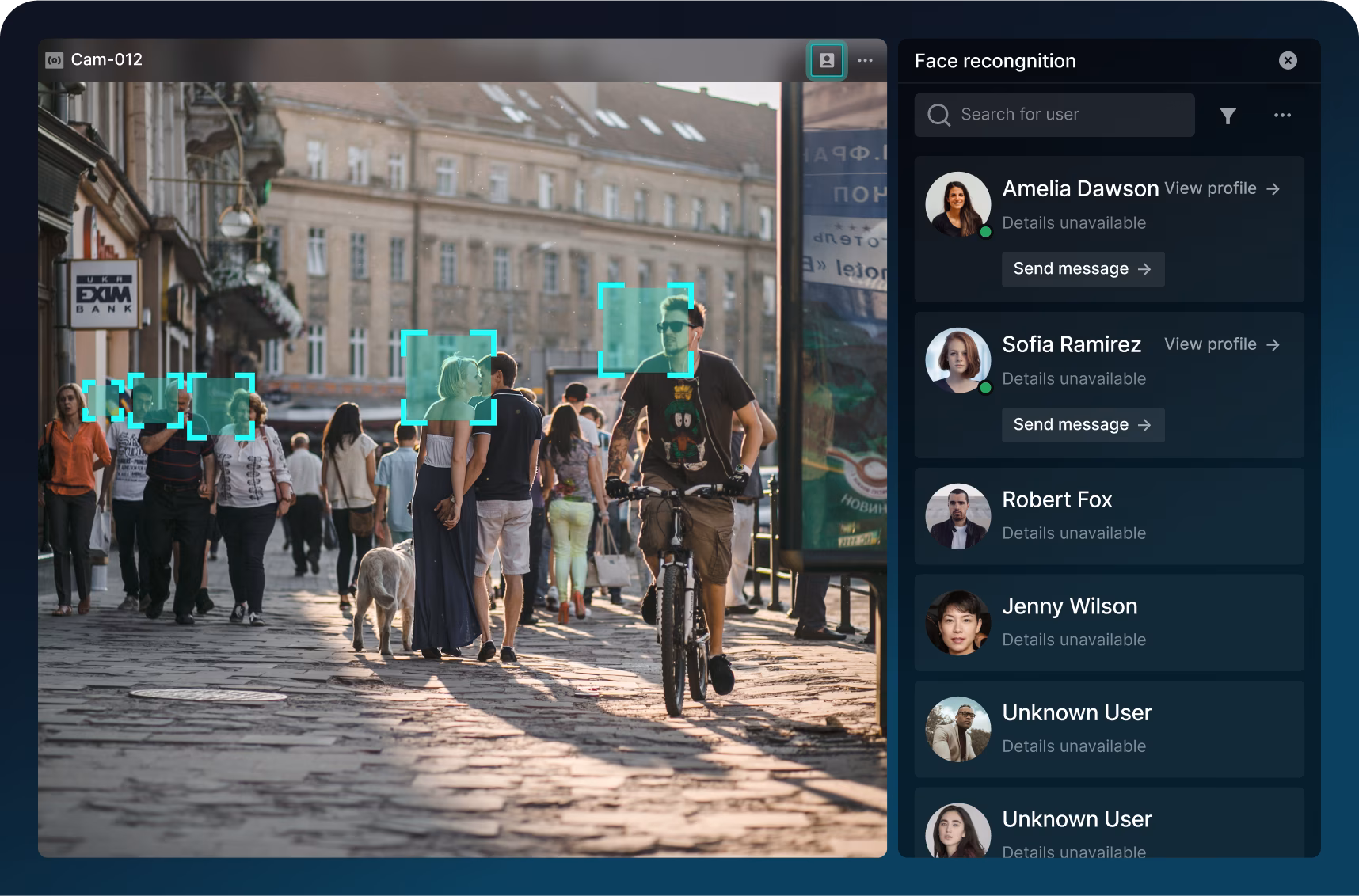Viewport: 1359px width, 896px height.
Task: Open Cam-012 more options menu
Action: [865, 61]
